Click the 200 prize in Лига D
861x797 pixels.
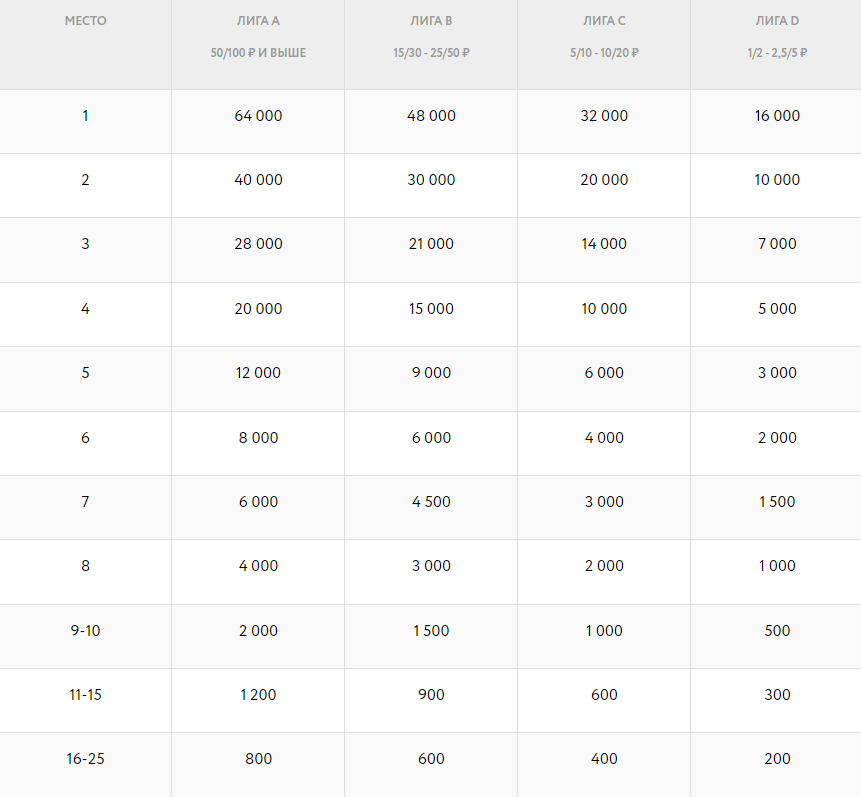tap(777, 759)
